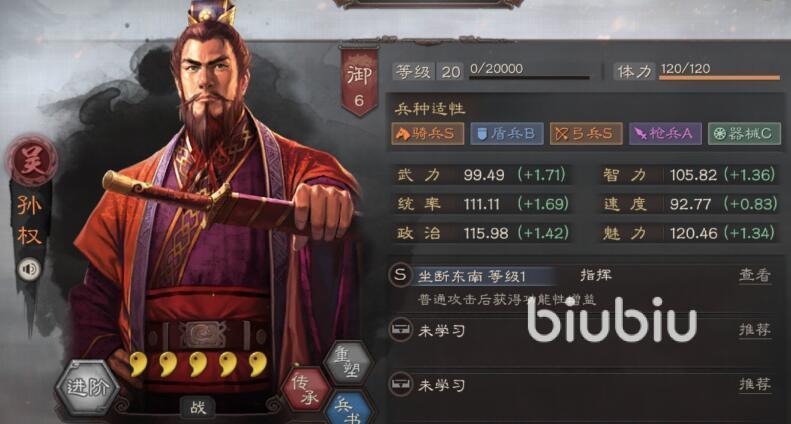The width and height of the screenshot is (791, 424).
Task: Play Sun Quan voice speaker icon
Action: click(29, 269)
